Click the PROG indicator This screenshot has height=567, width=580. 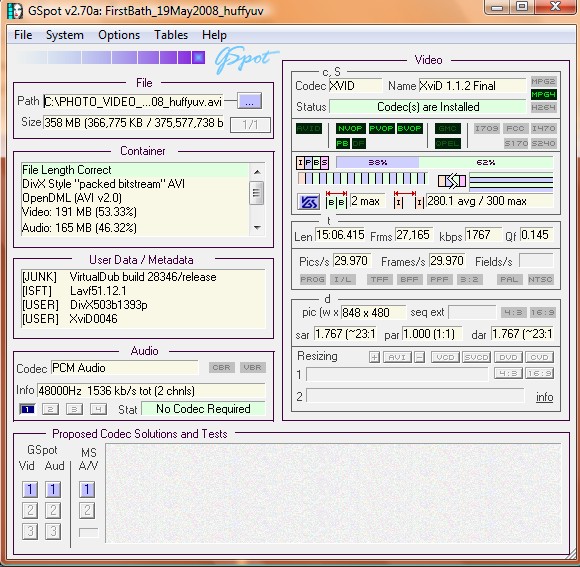[x=313, y=279]
